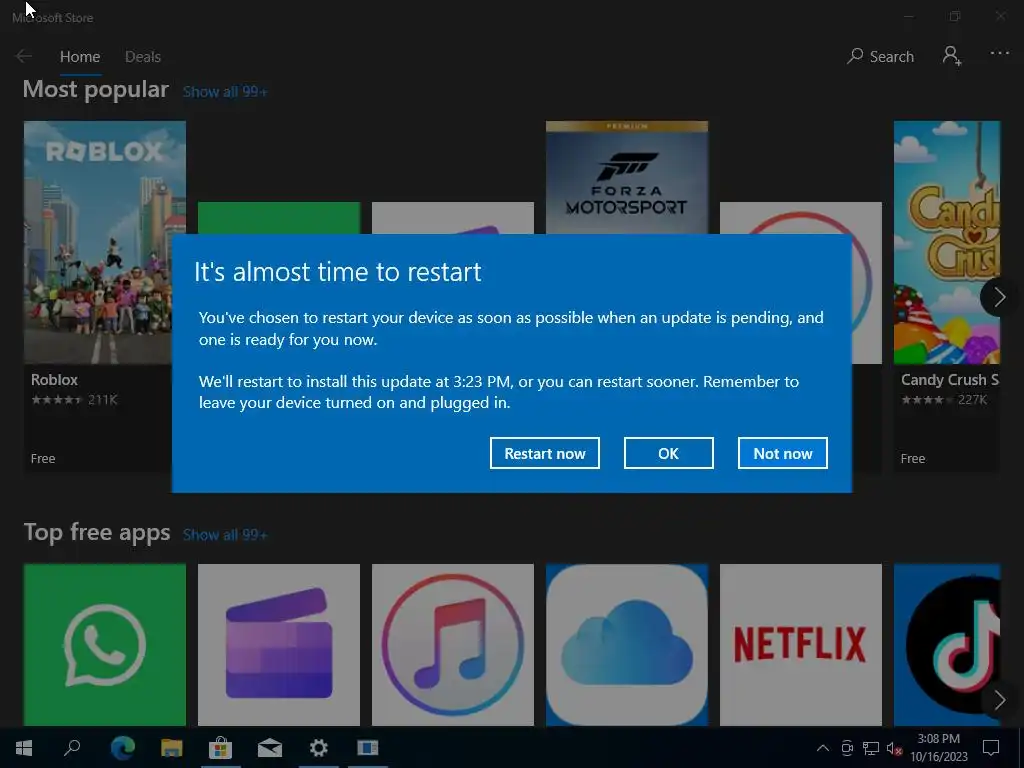Open the Deals tab
Screen dimensions: 1024x768
(x=143, y=57)
